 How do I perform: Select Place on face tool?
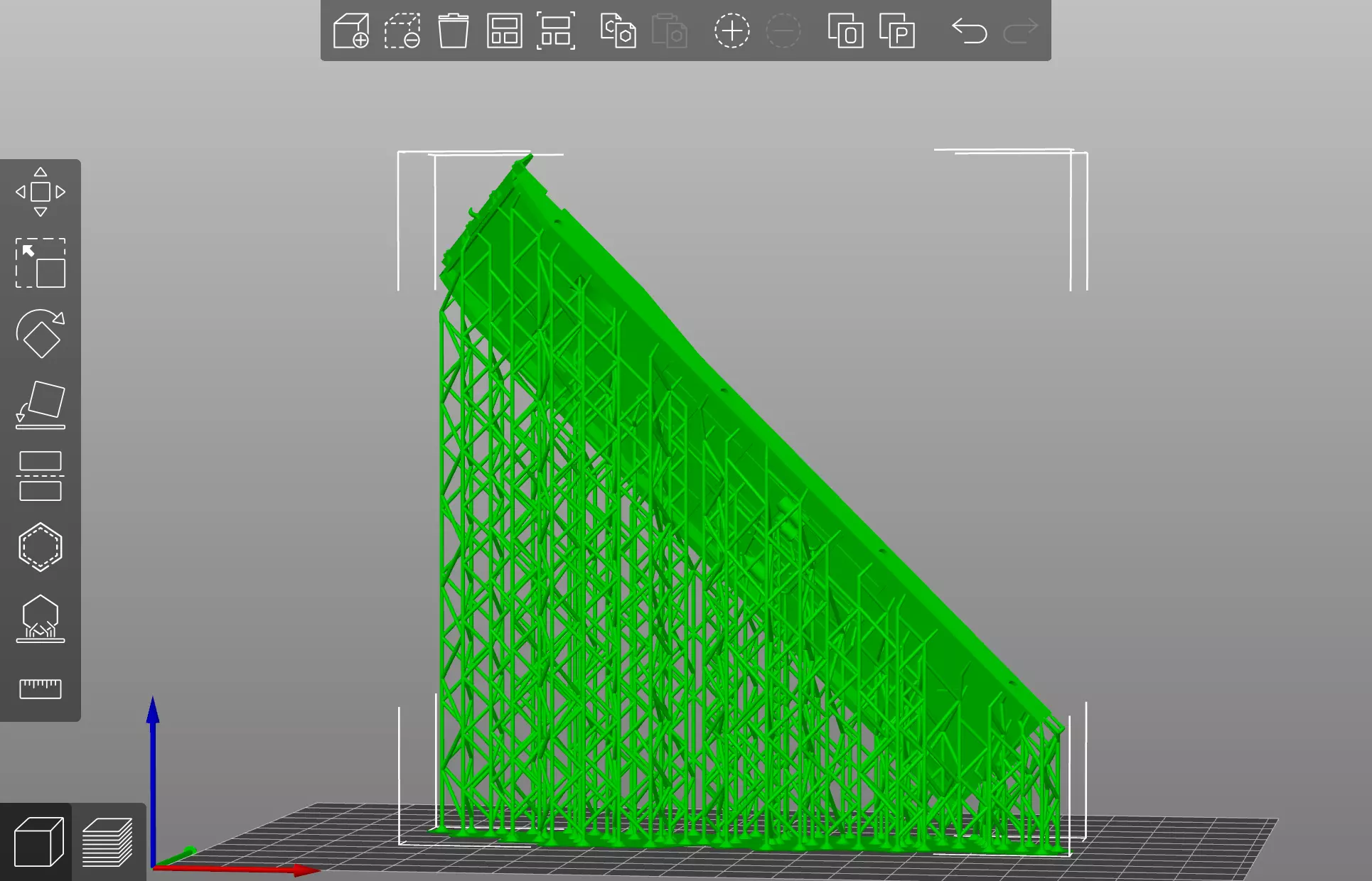click(x=41, y=404)
